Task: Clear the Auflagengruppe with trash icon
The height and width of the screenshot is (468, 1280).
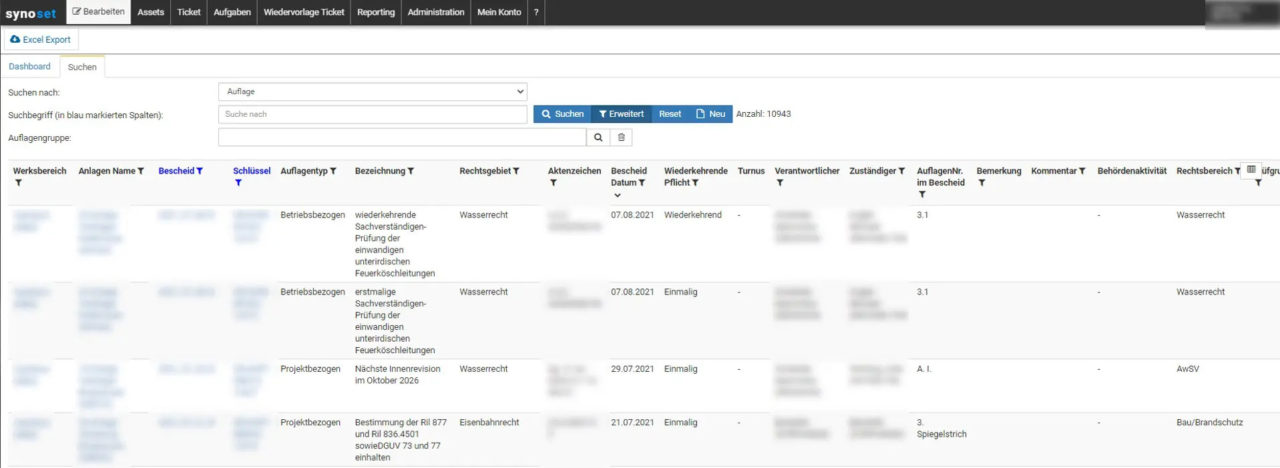Action: pyautogui.click(x=621, y=137)
